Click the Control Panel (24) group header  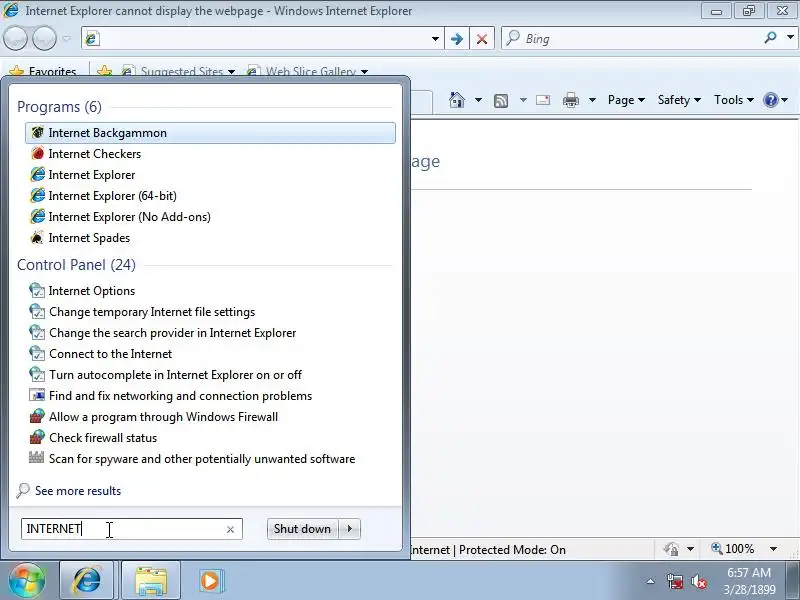click(76, 265)
